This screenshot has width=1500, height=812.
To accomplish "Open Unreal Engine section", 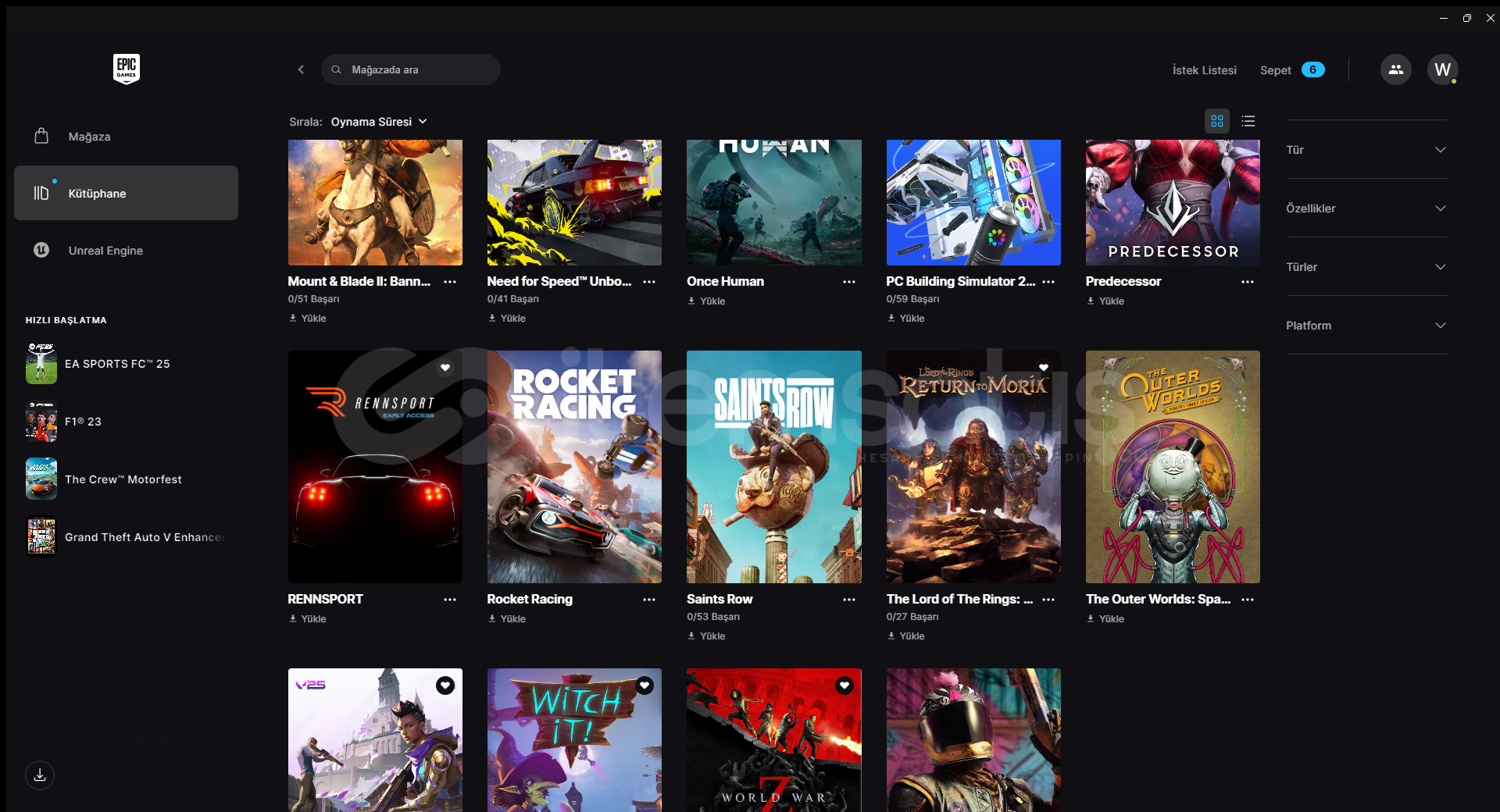I will coord(126,251).
